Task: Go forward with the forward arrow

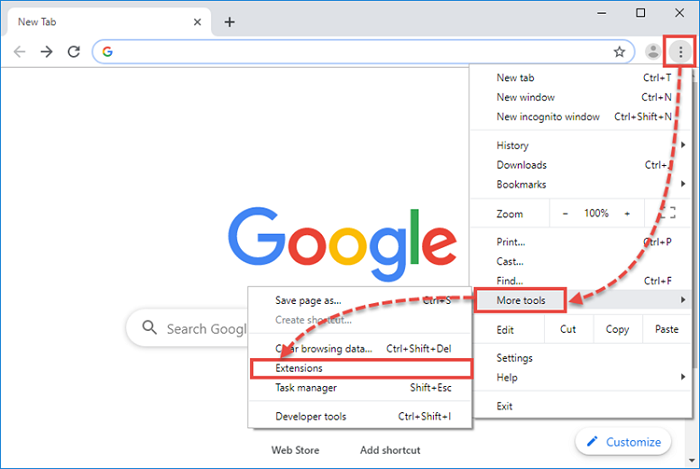Action: click(x=46, y=52)
